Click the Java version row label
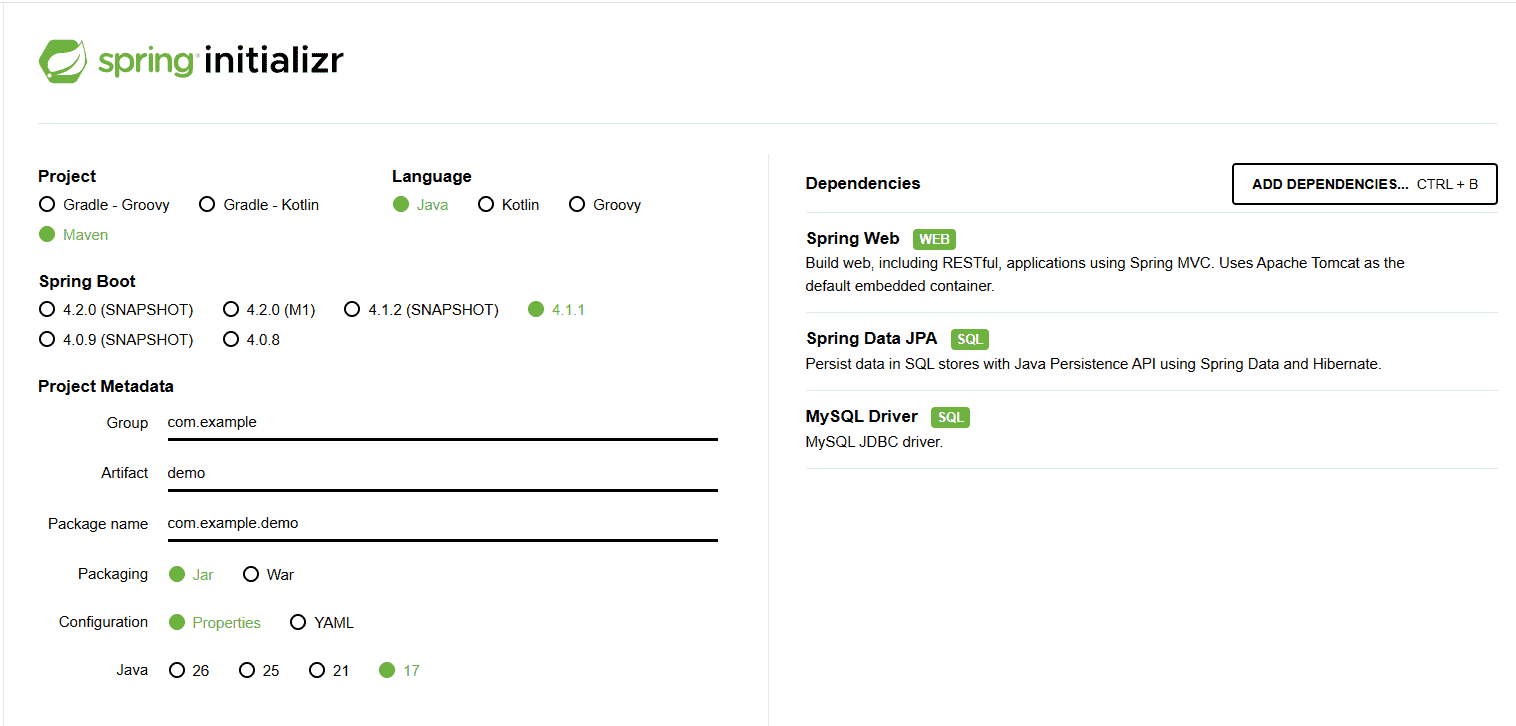1516x726 pixels. point(132,670)
